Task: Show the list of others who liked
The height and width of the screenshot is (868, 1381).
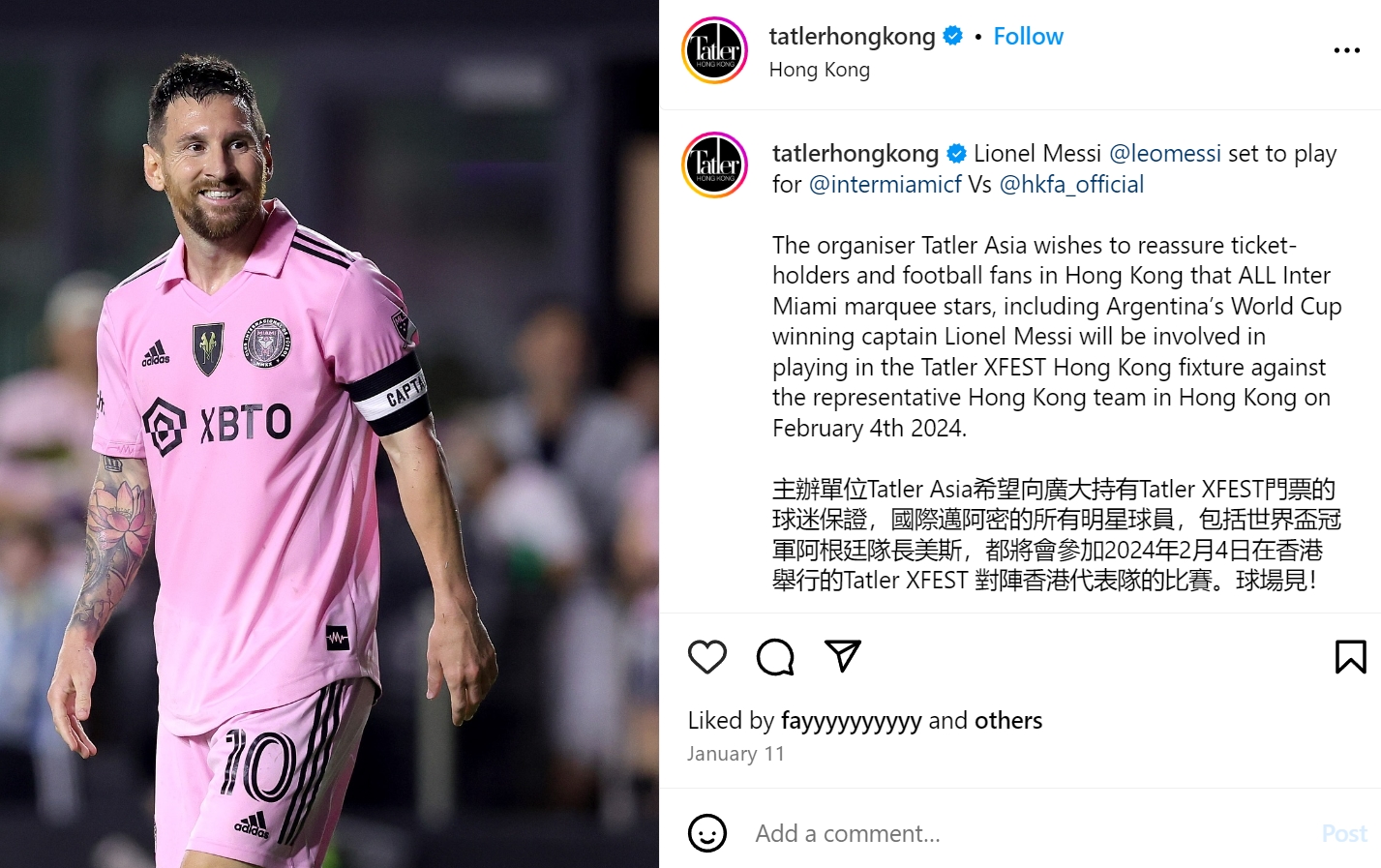Action: pos(1008,721)
